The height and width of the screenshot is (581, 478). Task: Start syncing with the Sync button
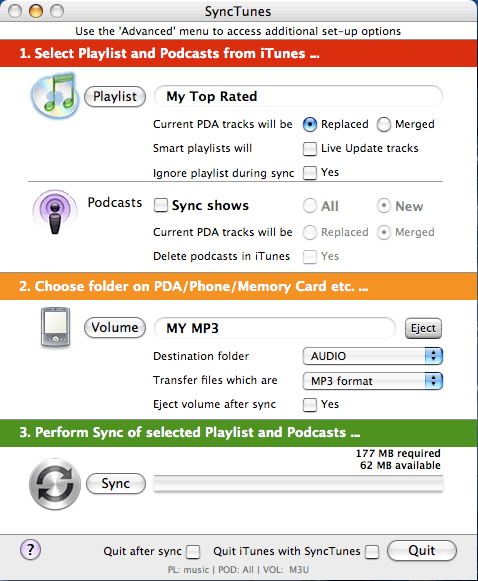tap(116, 484)
